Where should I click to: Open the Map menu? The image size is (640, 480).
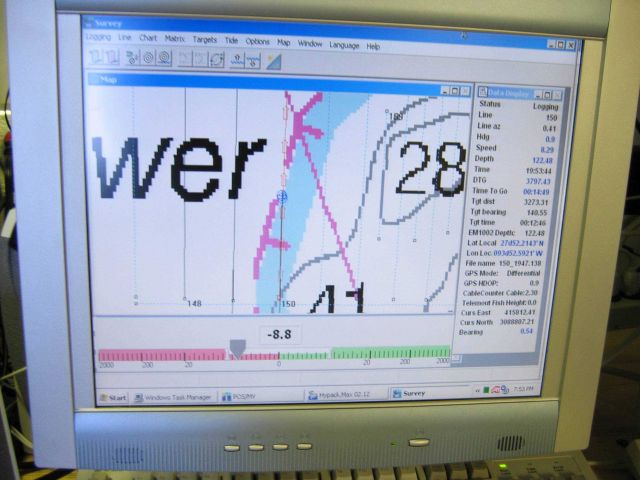(284, 42)
